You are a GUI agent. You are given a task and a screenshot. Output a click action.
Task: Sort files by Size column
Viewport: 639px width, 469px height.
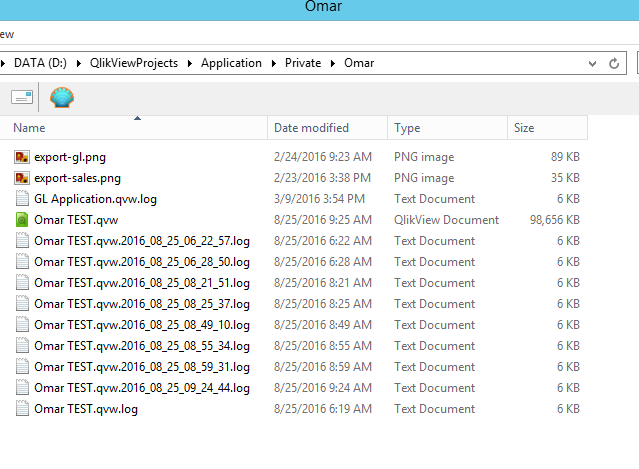pos(547,128)
